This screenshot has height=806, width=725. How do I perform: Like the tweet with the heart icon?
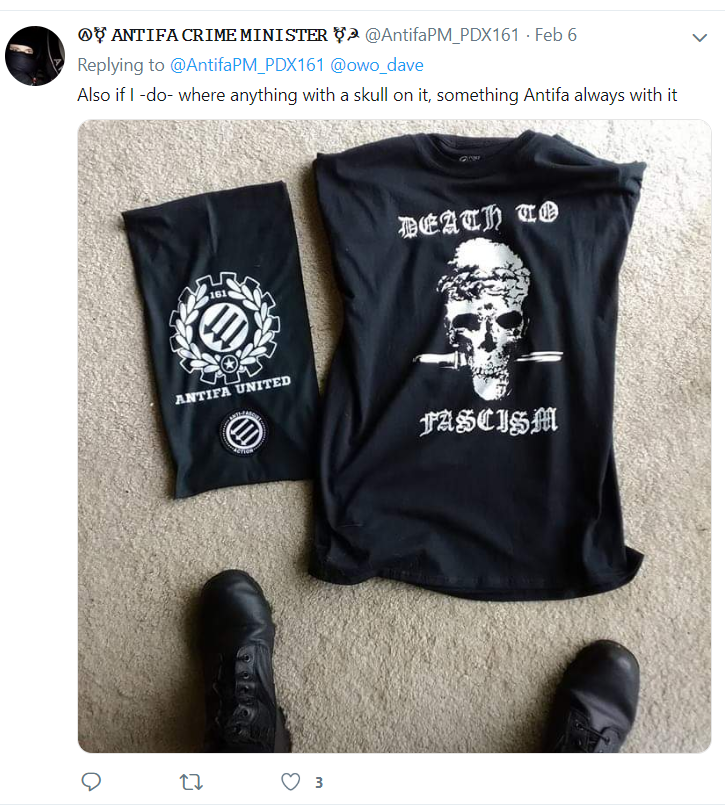click(x=291, y=782)
